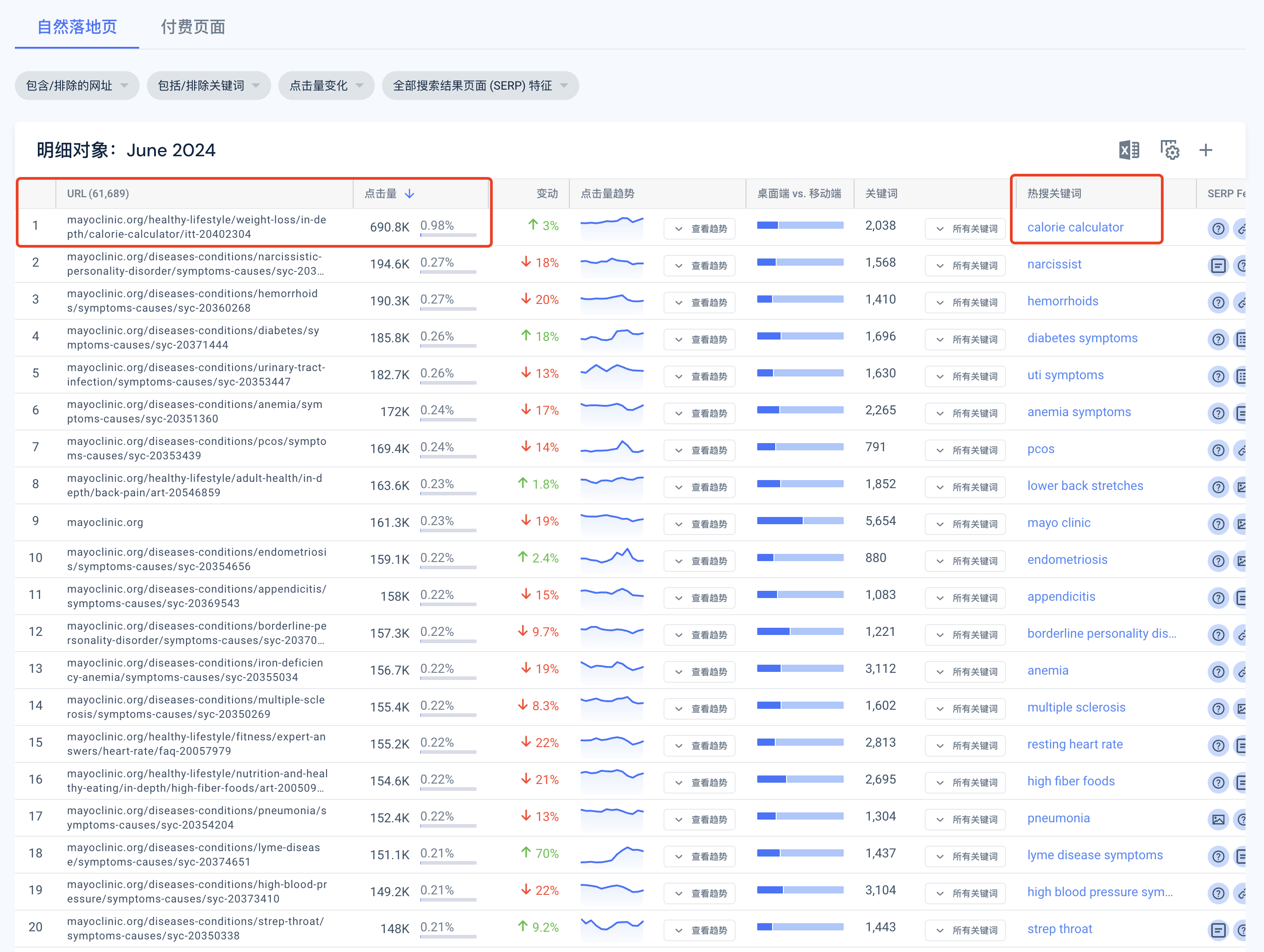The height and width of the screenshot is (952, 1264).
Task: Click SERP snippet icon in strep throat row
Action: click(1219, 930)
